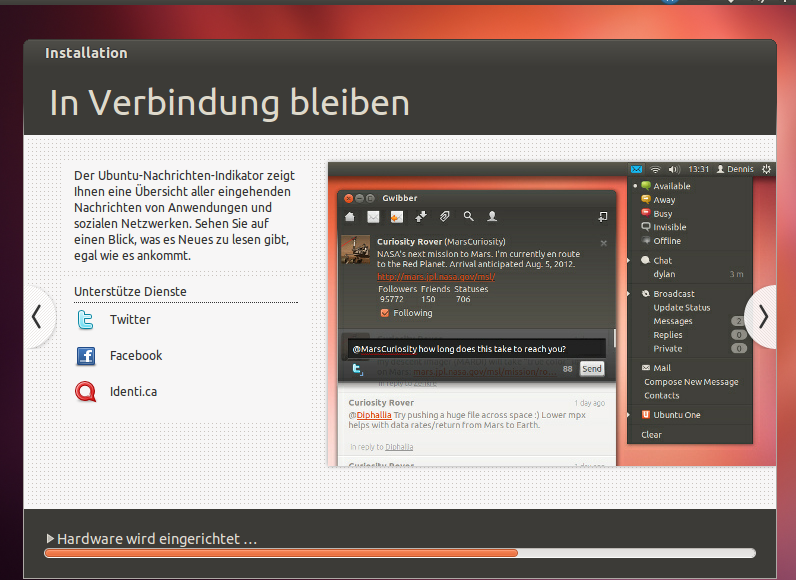The image size is (796, 580).
Task: Click the Identi.ca icon in services list
Action: click(85, 392)
